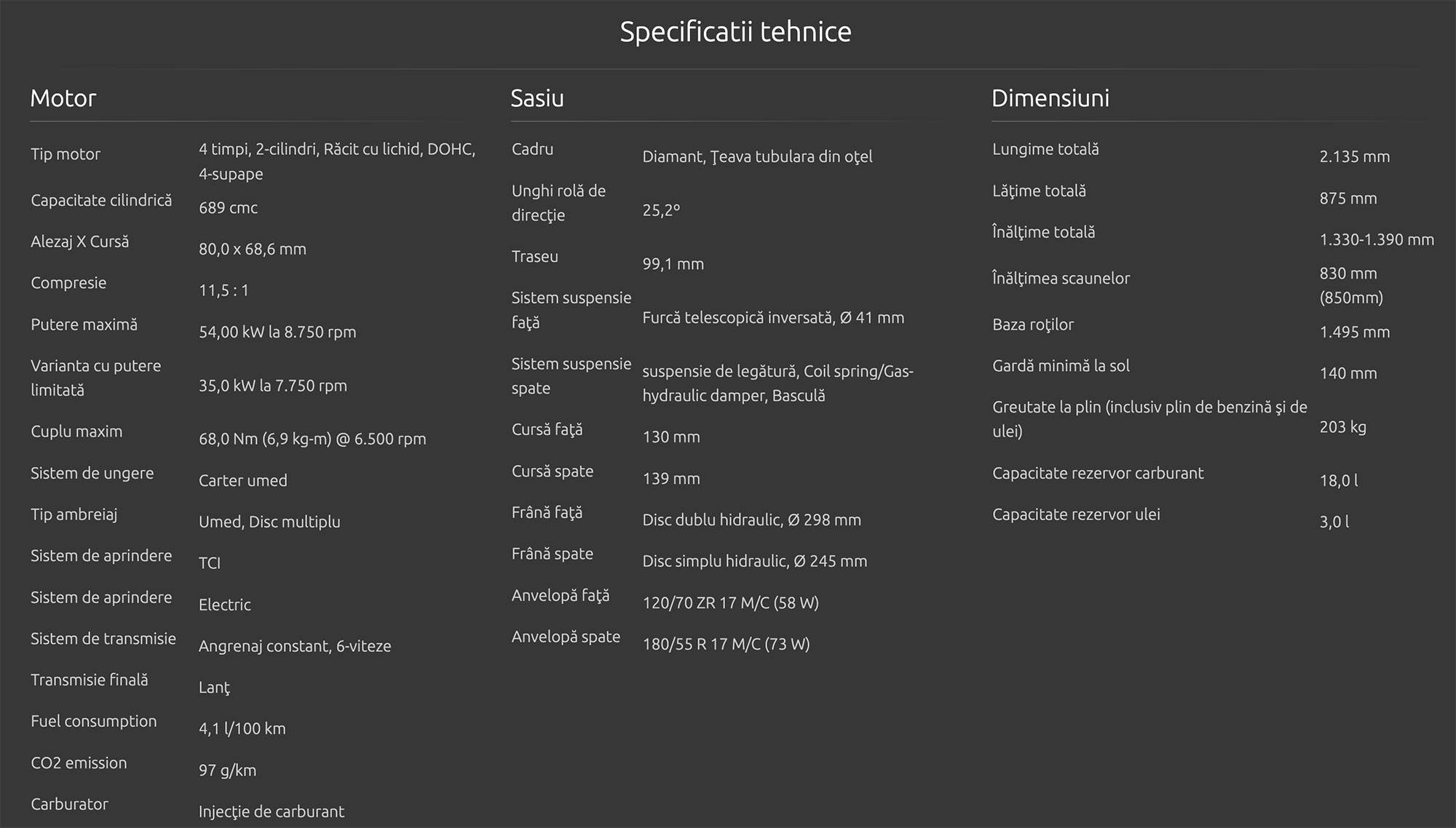Click the Injecţie de carburant text
Viewport: 1456px width, 828px height.
pos(271,812)
